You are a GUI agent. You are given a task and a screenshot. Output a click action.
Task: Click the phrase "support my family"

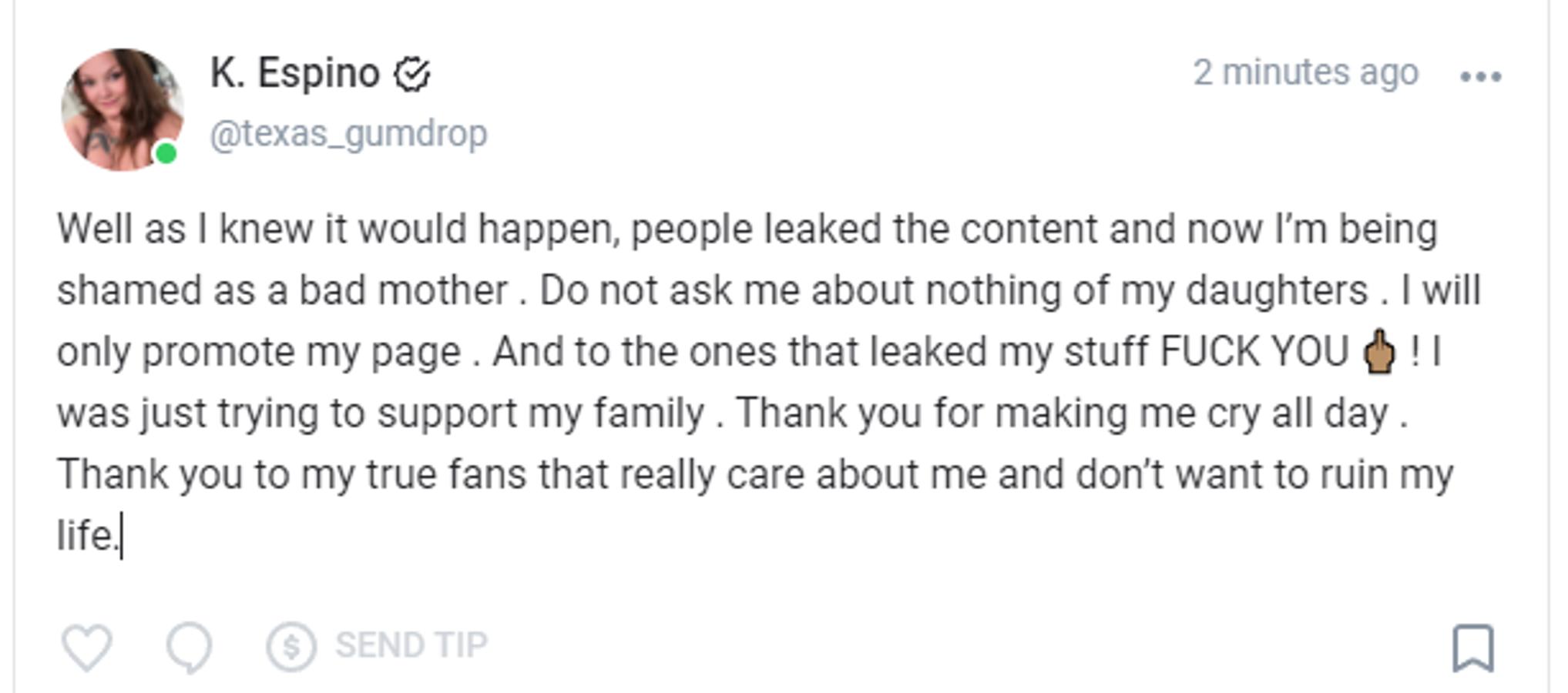pos(540,413)
